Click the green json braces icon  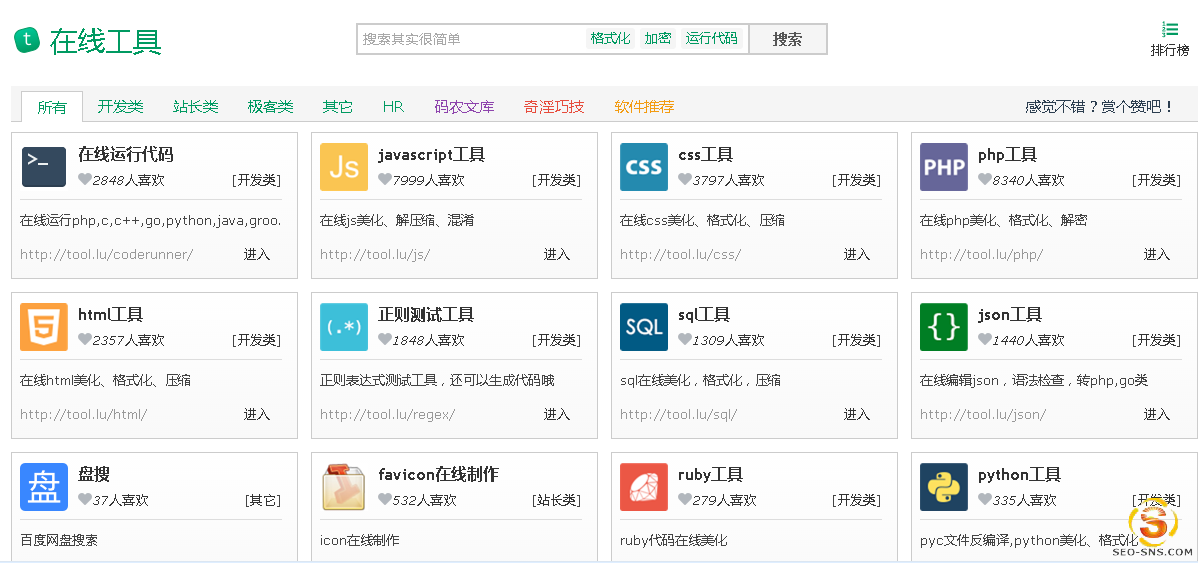coord(944,327)
